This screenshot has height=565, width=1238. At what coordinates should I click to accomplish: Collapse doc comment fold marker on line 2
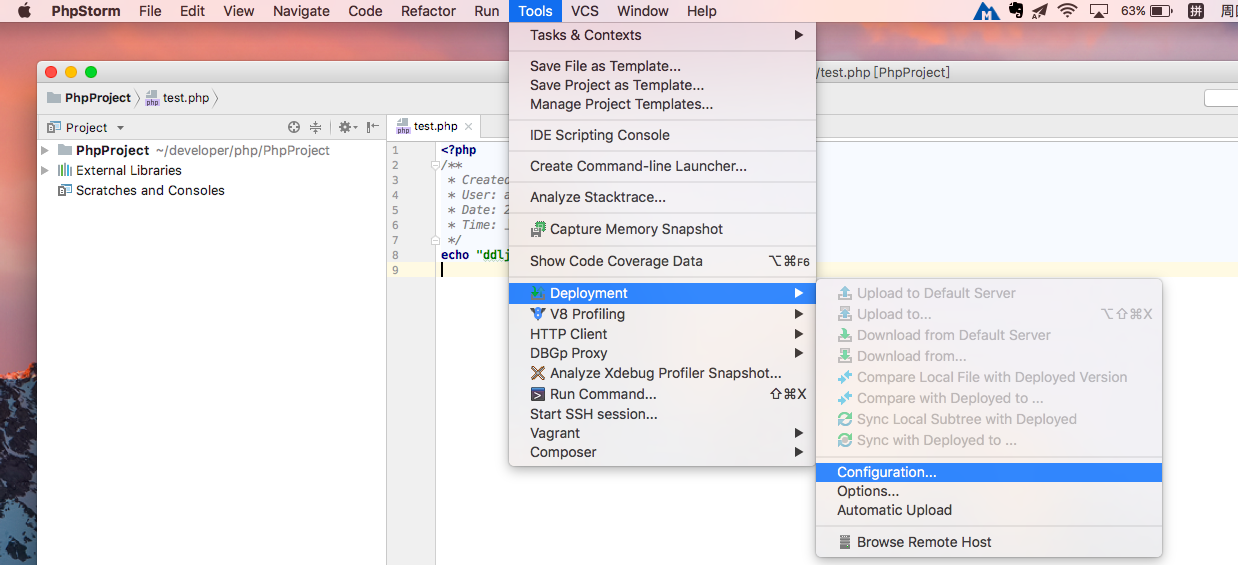[436, 165]
